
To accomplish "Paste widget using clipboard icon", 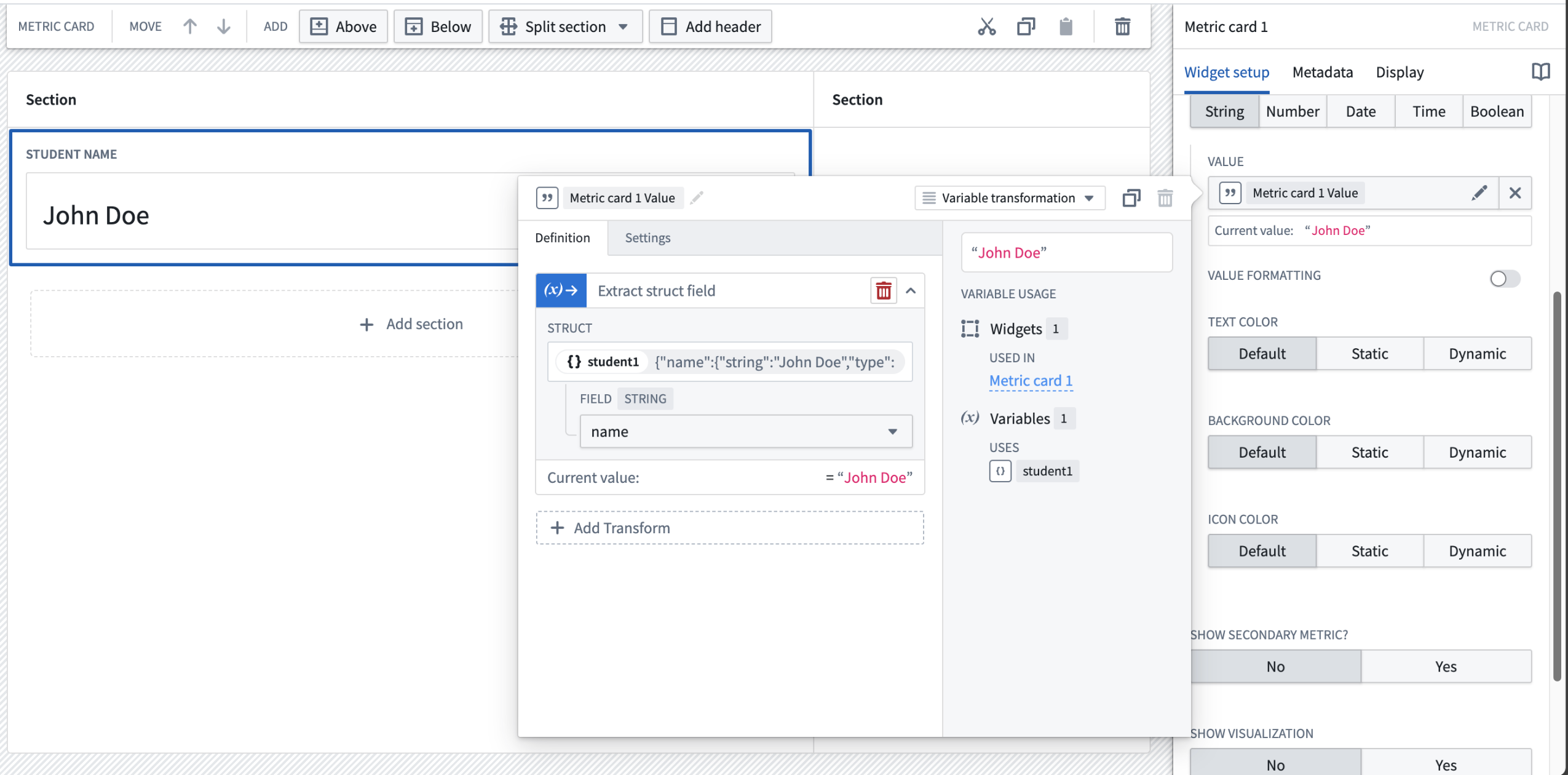I will coord(1066,26).
